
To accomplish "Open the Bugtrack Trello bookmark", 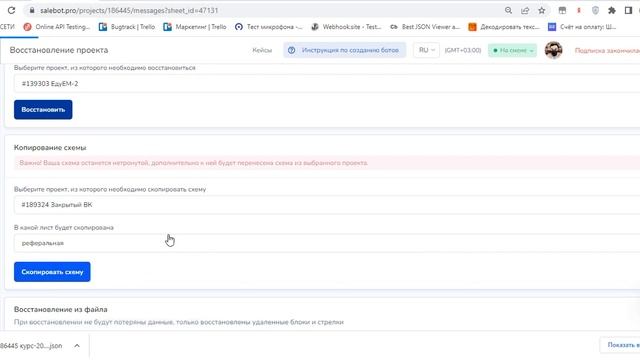I will pos(127,27).
